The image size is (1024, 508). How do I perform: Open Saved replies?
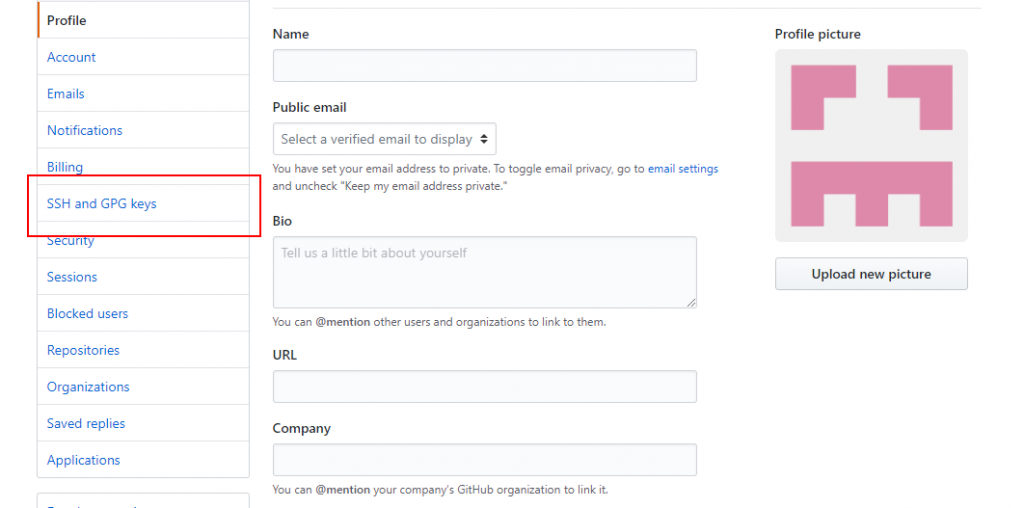point(86,424)
